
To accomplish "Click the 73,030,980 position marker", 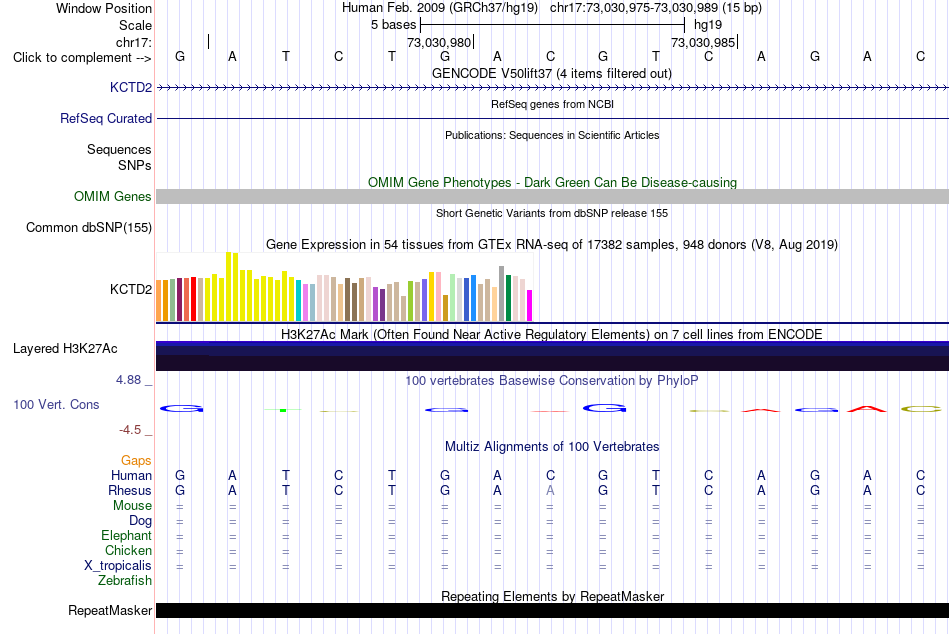I will [439, 42].
